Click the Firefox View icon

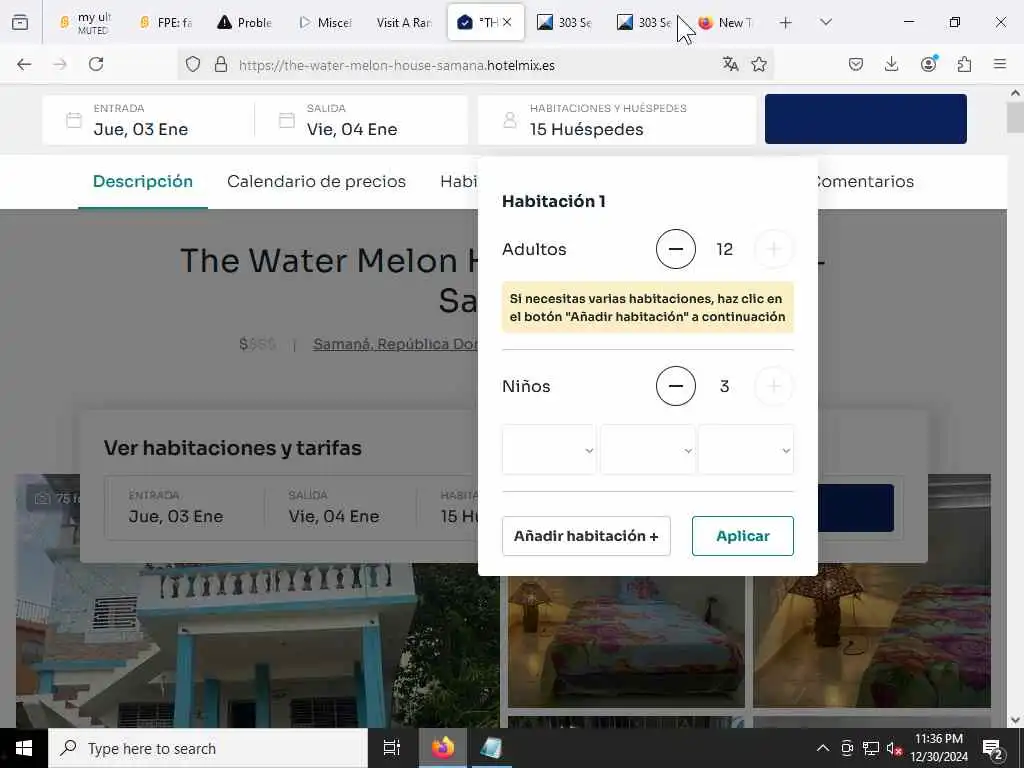[20, 22]
